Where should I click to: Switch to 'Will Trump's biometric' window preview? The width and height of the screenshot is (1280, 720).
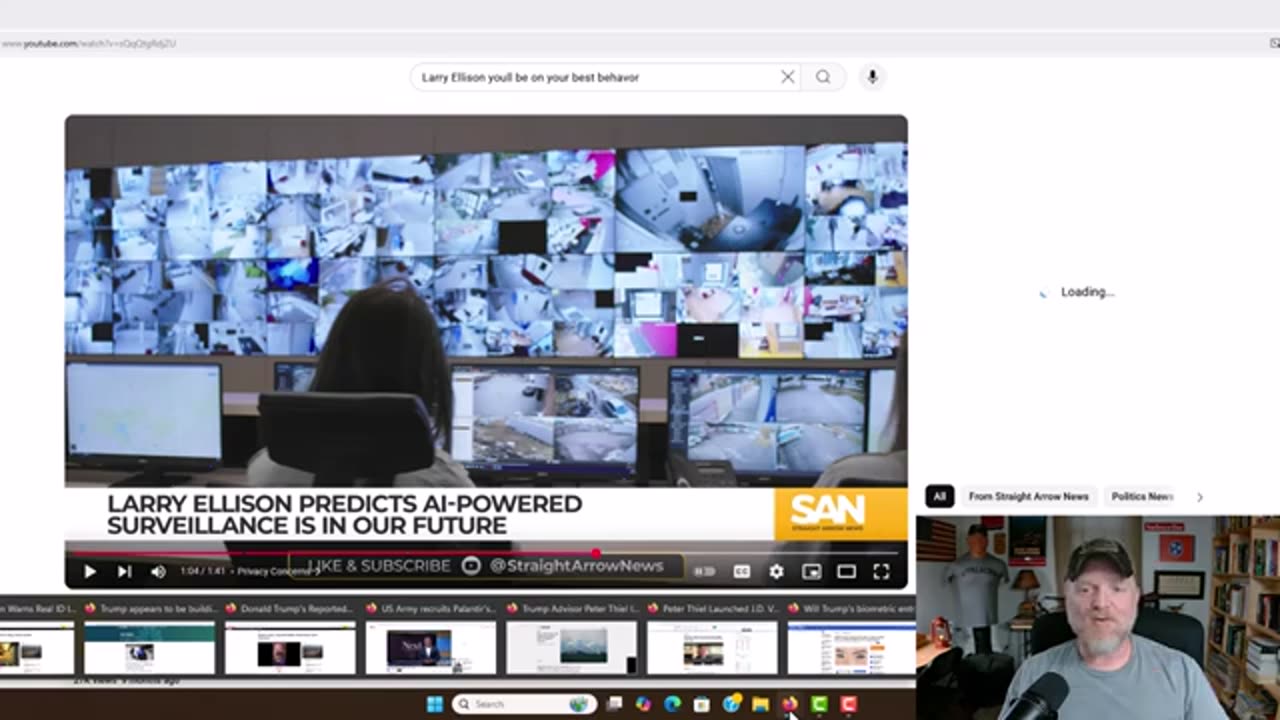pos(851,639)
